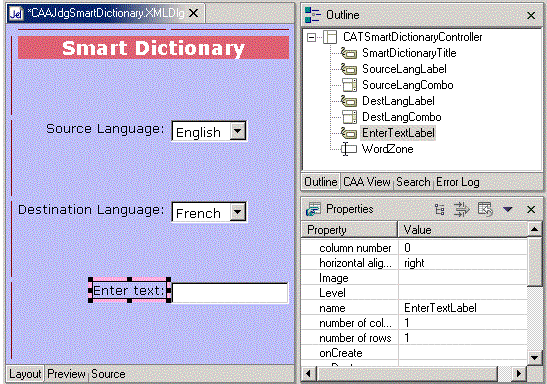Select SourceLangCombo in the Outline tree
Screen dimensions: 547x384
407,85
